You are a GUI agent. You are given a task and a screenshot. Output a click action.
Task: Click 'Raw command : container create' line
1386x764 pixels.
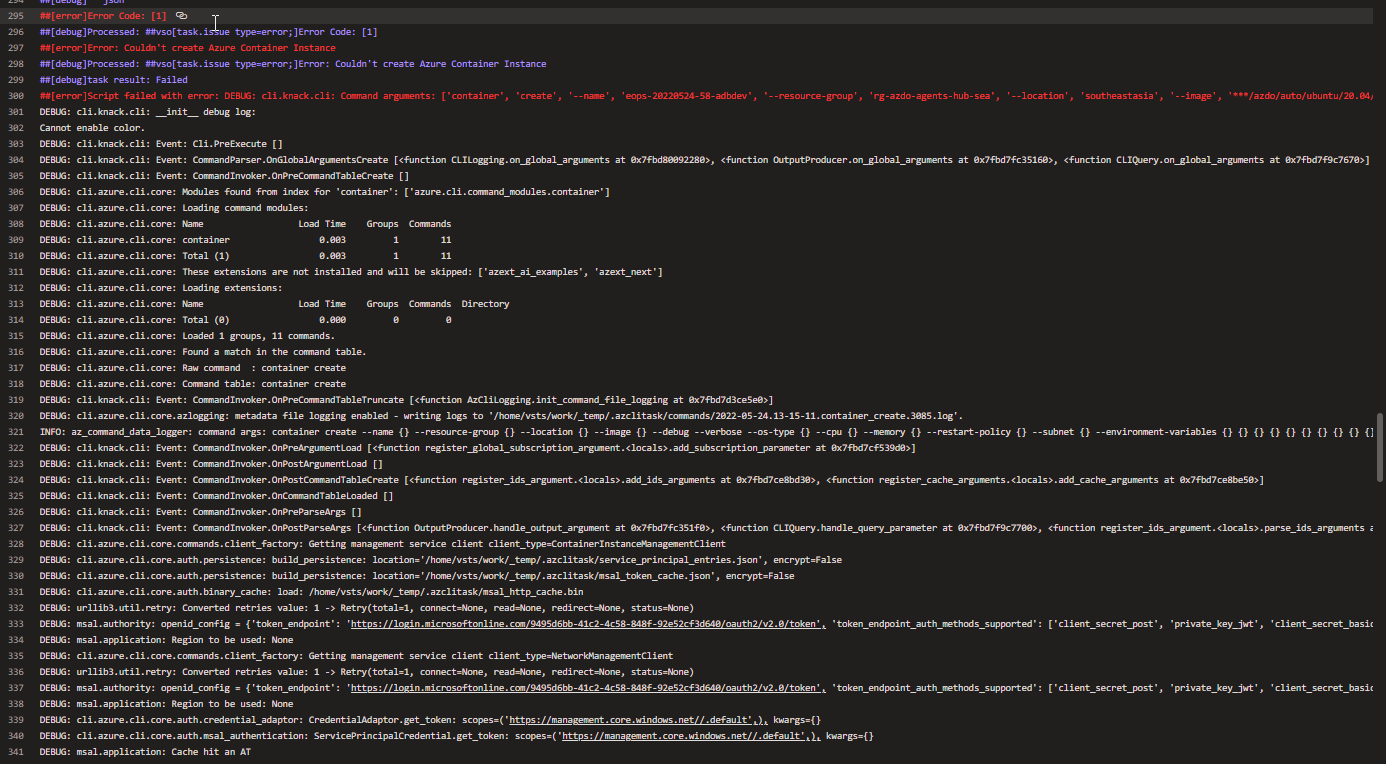(193, 368)
